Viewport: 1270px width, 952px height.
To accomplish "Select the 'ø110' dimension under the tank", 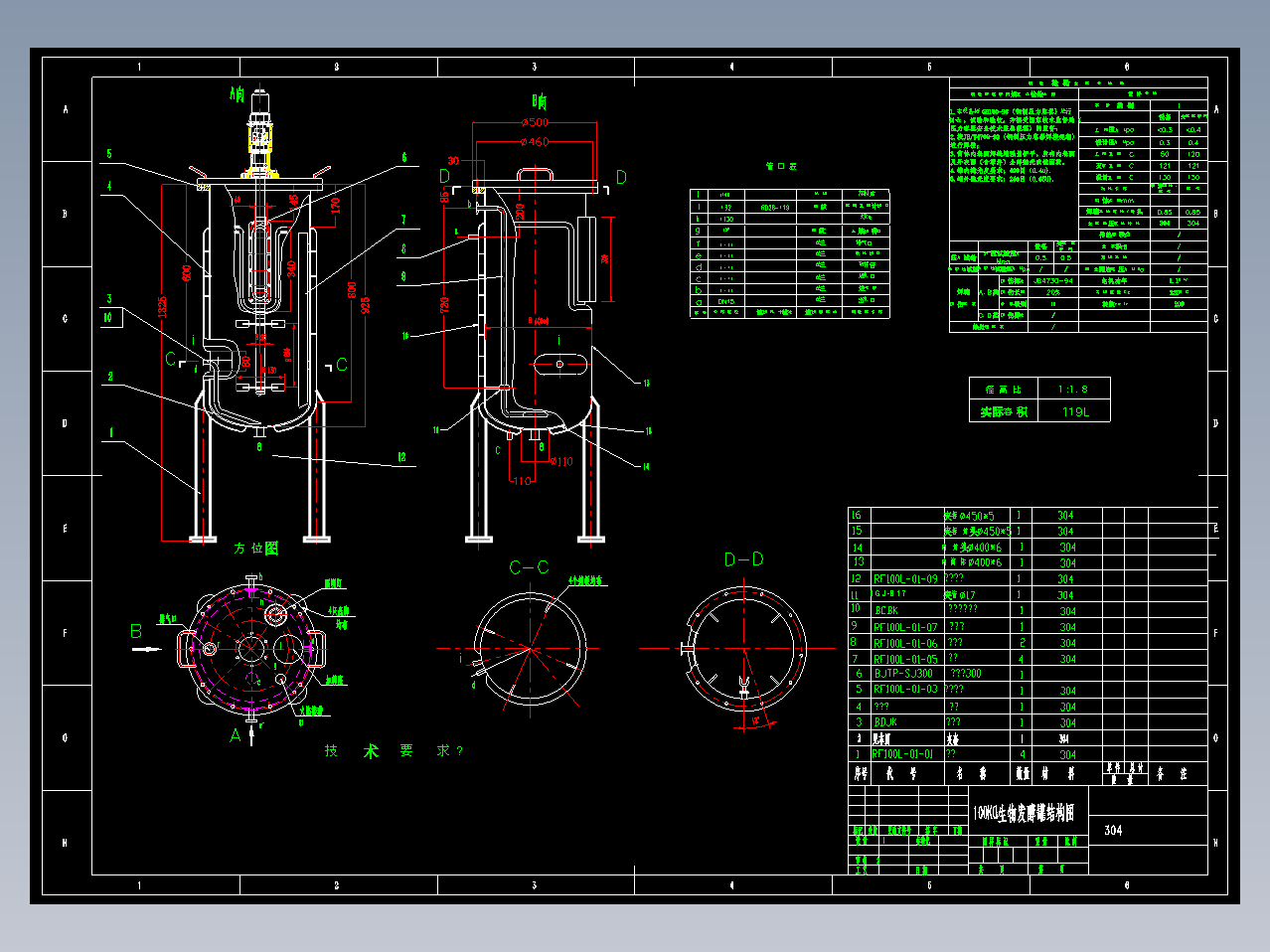I will click(x=561, y=461).
